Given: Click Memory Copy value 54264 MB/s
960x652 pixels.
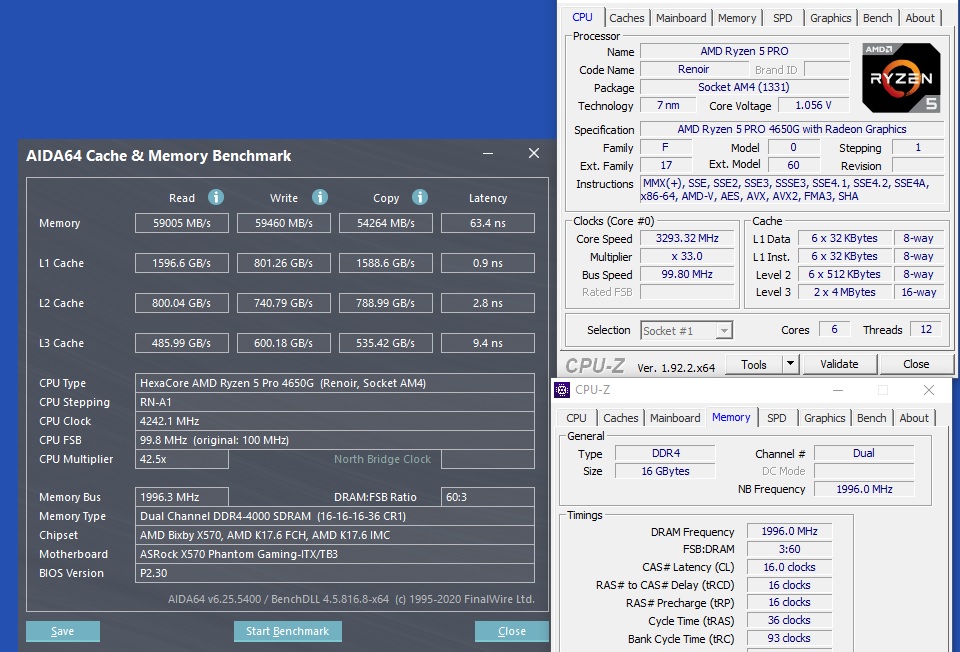Looking at the screenshot, I should [x=386, y=223].
